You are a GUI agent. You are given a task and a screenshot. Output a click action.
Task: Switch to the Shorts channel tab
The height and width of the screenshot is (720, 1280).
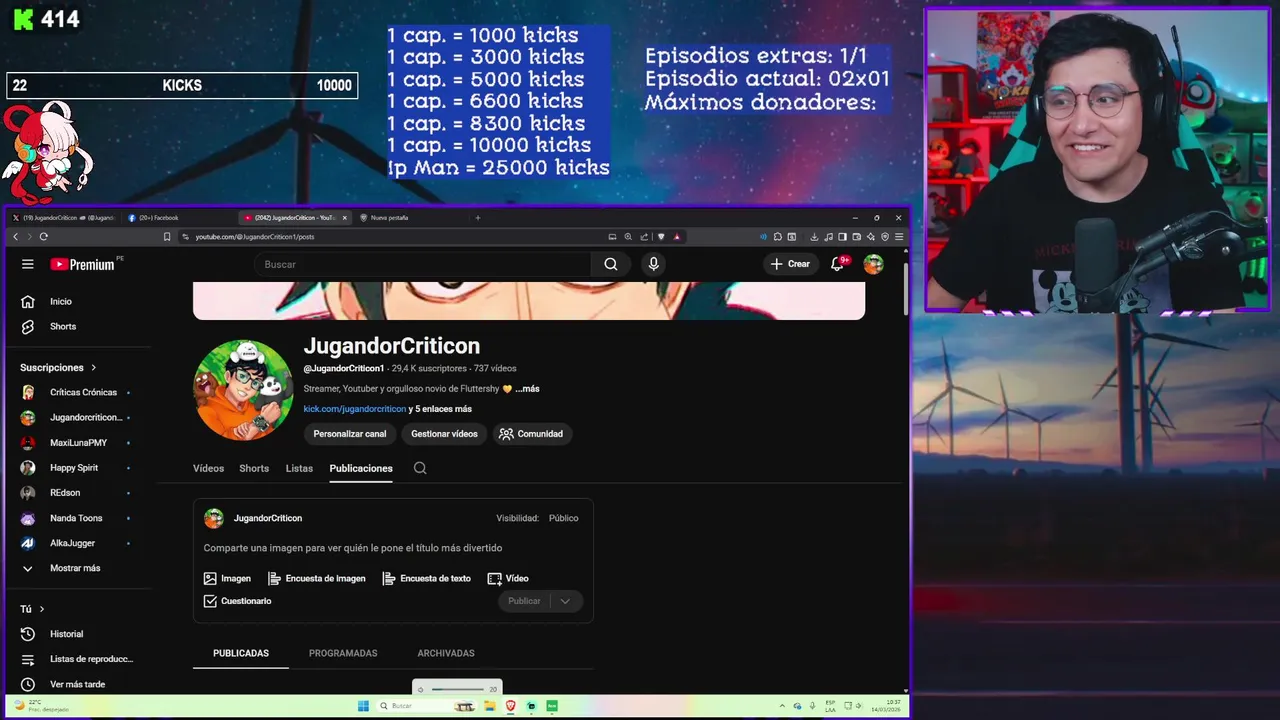point(254,468)
